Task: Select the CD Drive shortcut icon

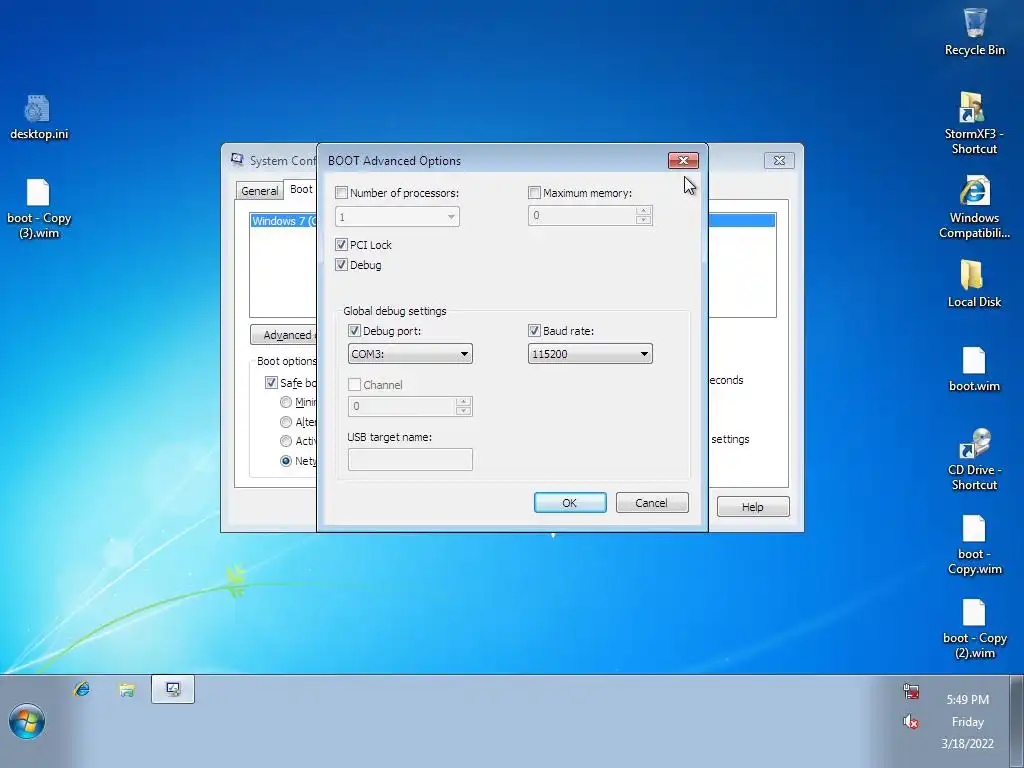Action: [974, 460]
